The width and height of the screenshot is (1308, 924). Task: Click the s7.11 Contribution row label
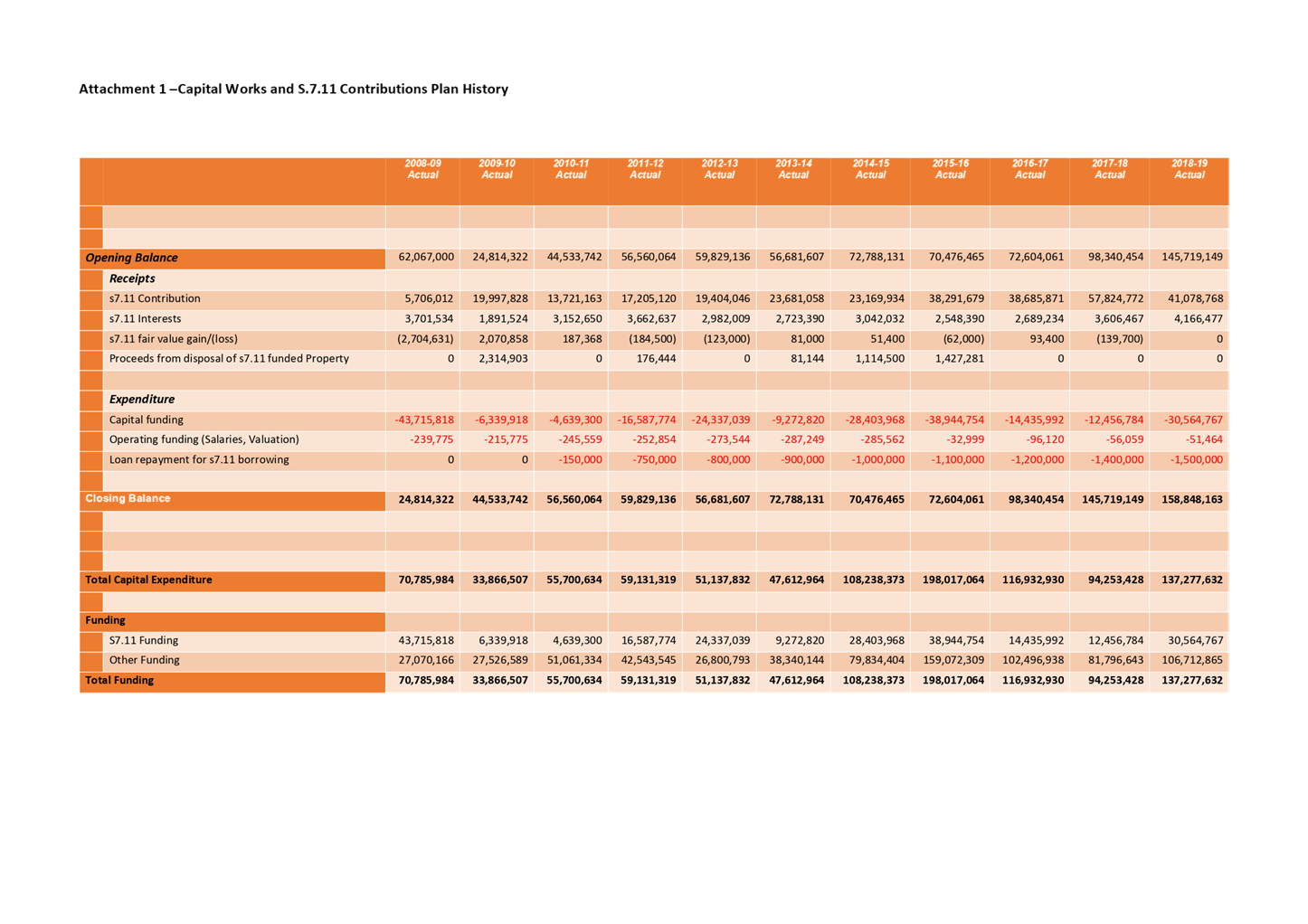[x=155, y=298]
